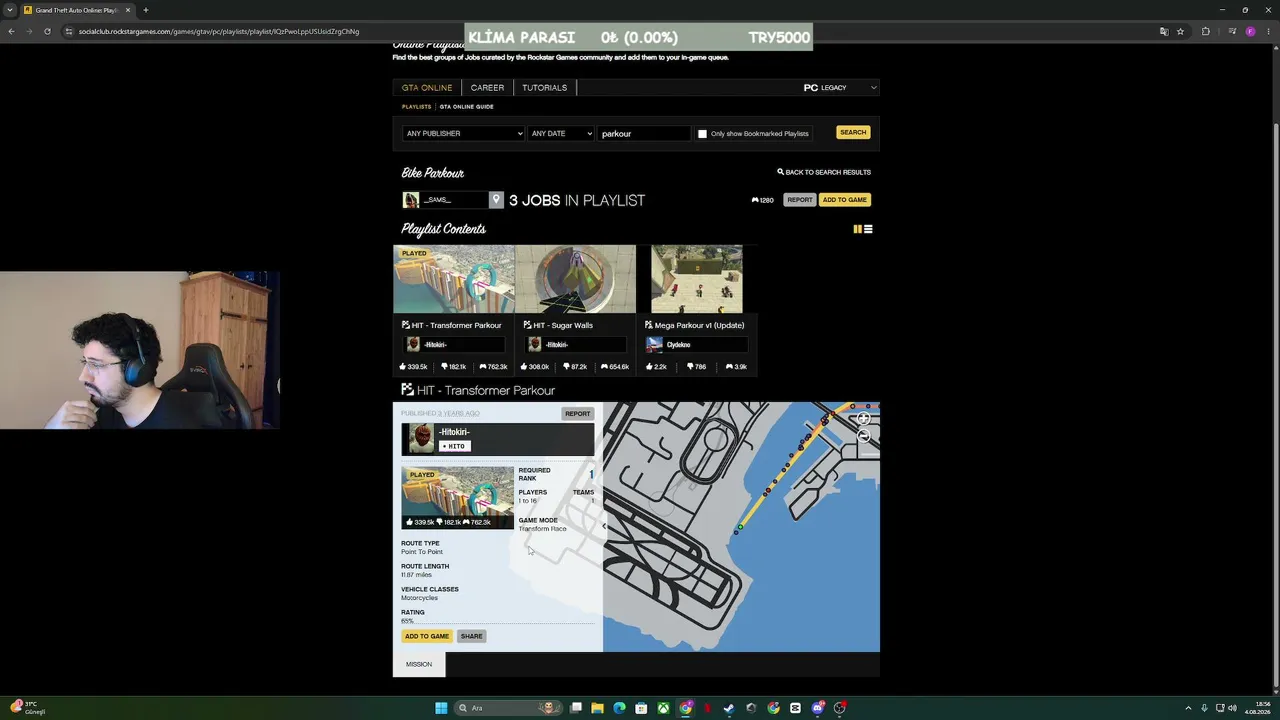Zoom in on the map
Image resolution: width=1280 pixels, height=720 pixels.
pyautogui.click(x=863, y=418)
